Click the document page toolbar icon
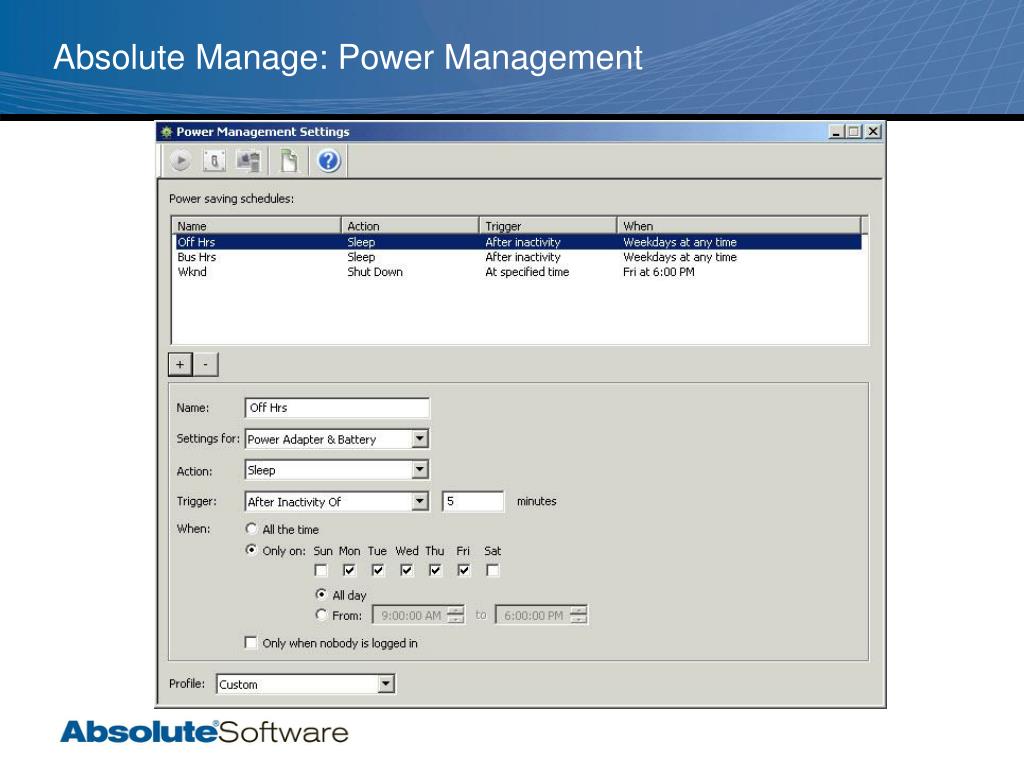The image size is (1024, 768). [289, 161]
